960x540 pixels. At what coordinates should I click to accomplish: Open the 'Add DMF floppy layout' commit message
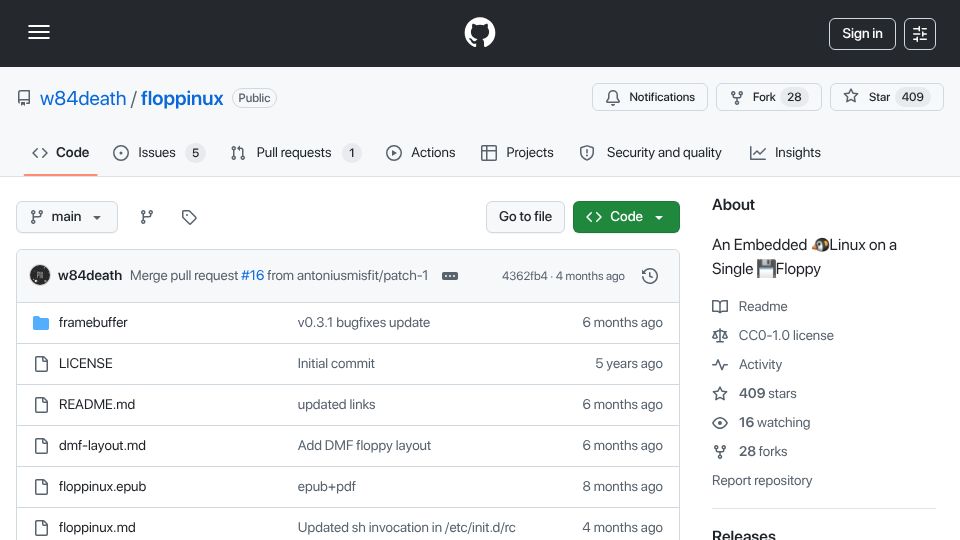(x=364, y=446)
